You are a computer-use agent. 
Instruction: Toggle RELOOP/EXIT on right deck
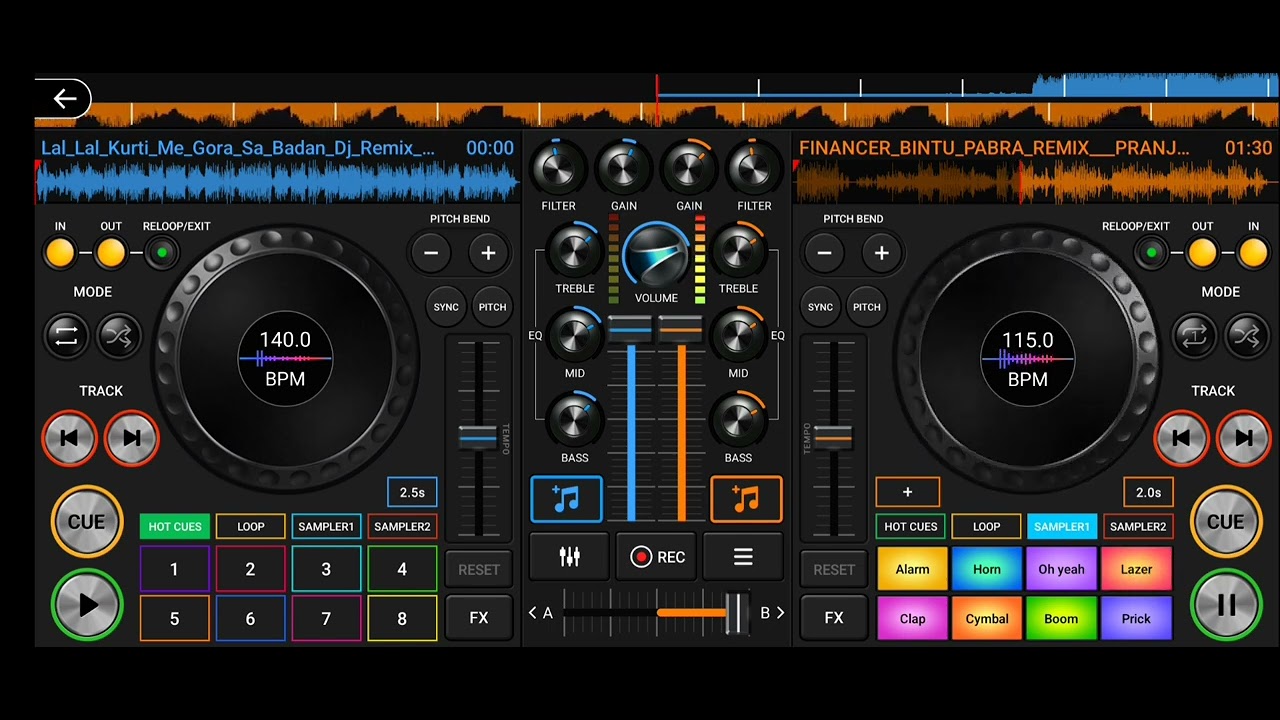1151,253
